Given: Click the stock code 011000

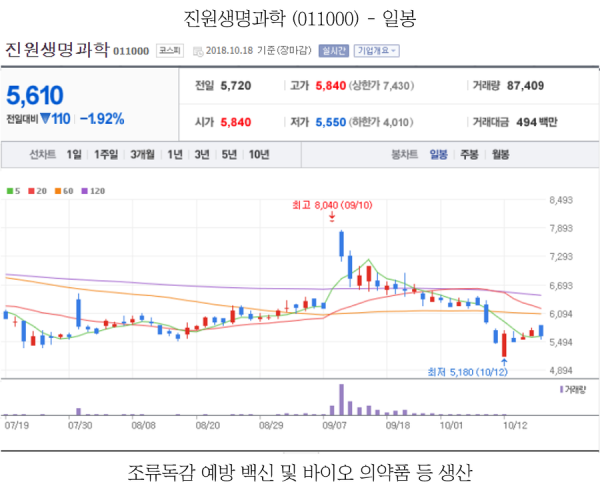Looking at the screenshot, I should [131, 51].
